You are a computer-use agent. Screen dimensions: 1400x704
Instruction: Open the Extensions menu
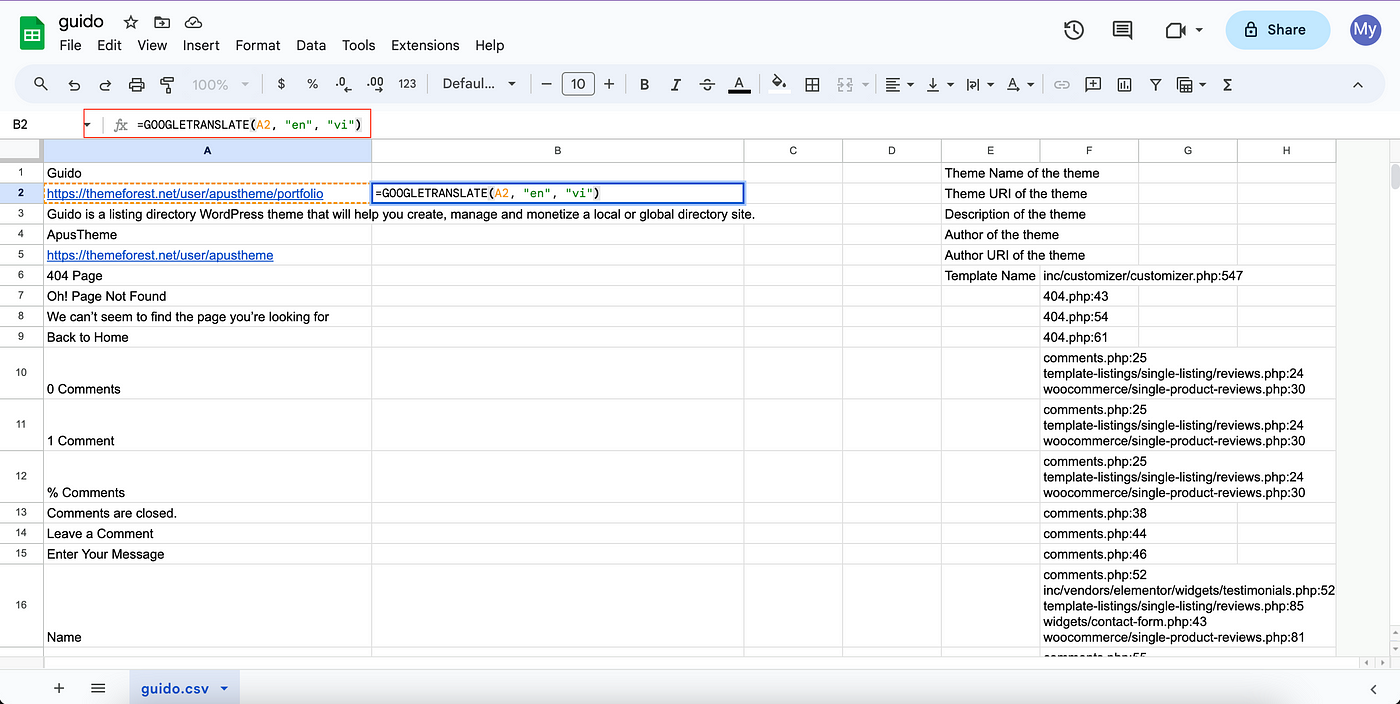(425, 45)
